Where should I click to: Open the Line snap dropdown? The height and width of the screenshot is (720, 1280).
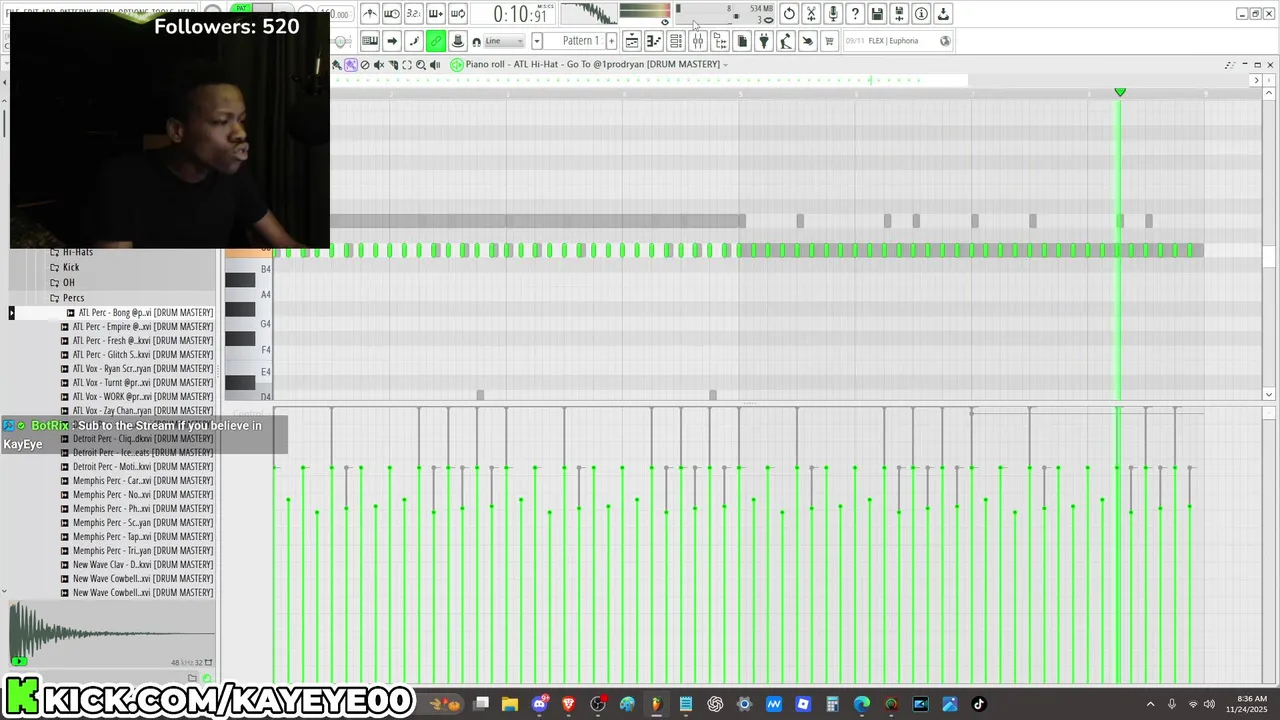[504, 41]
